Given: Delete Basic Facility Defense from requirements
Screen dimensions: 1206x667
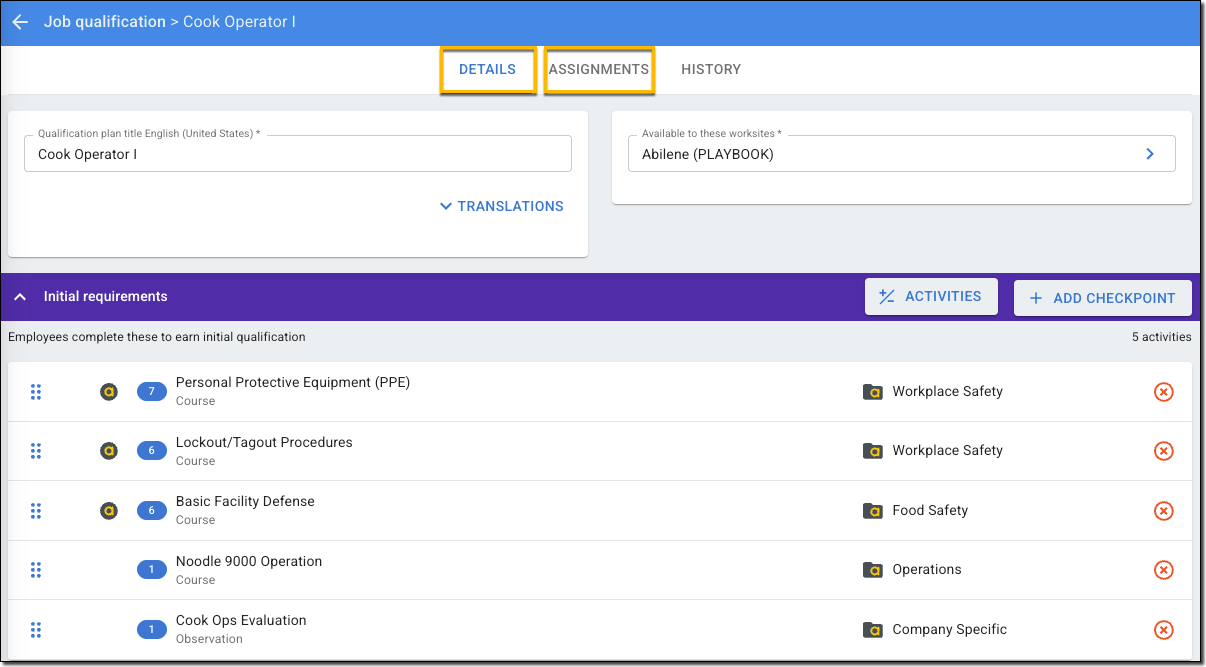Looking at the screenshot, I should pos(1163,511).
